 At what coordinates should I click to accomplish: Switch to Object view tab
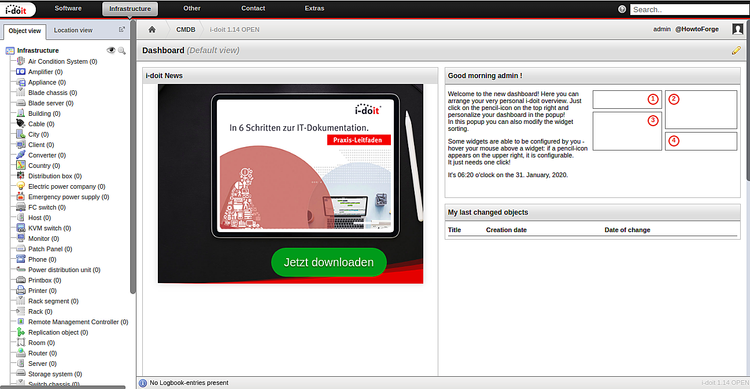25,31
